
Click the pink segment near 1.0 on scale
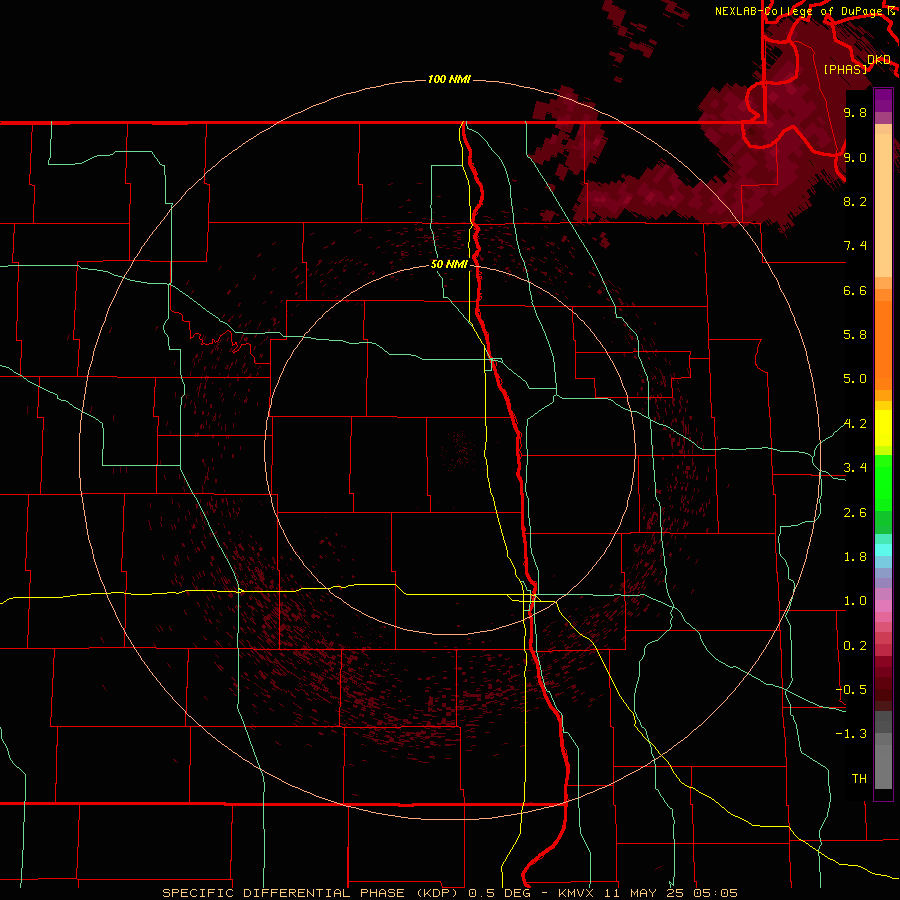883,606
